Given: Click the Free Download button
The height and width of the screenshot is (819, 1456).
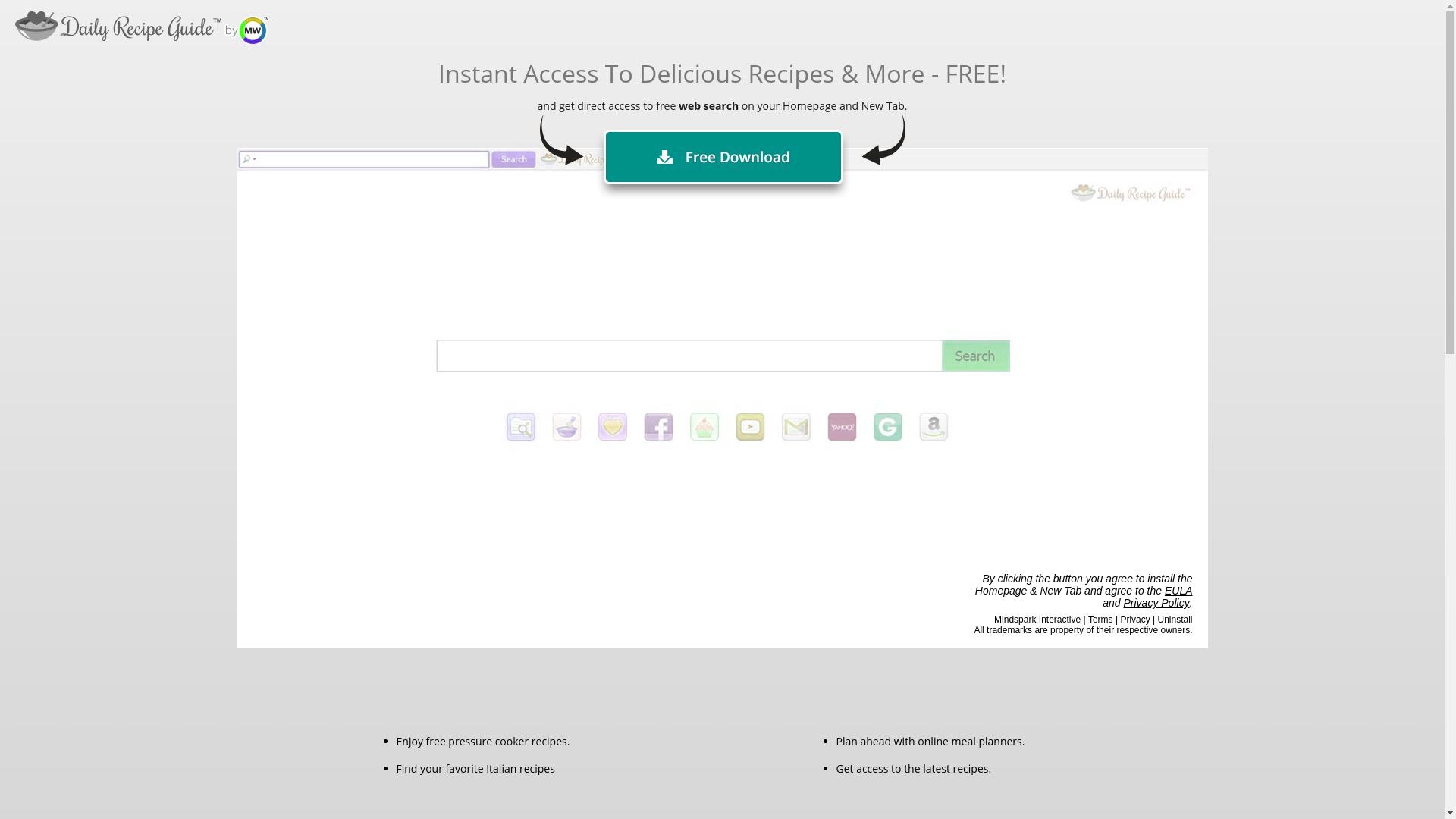Looking at the screenshot, I should 723,157.
